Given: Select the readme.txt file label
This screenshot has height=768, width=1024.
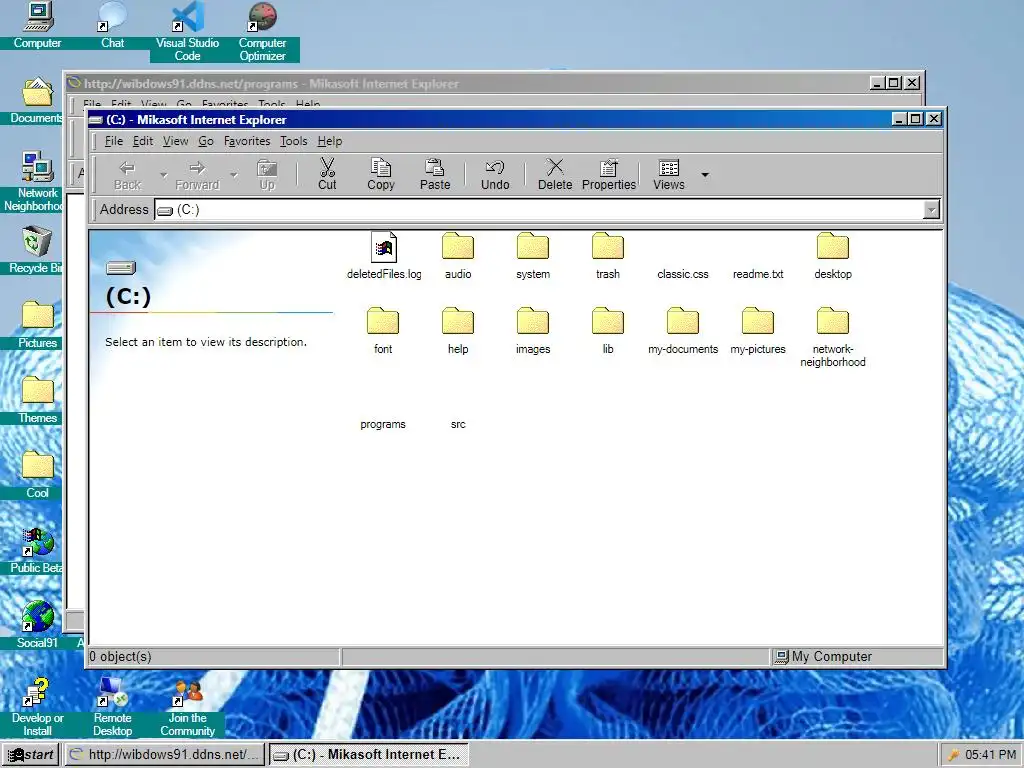Looking at the screenshot, I should tap(758, 274).
